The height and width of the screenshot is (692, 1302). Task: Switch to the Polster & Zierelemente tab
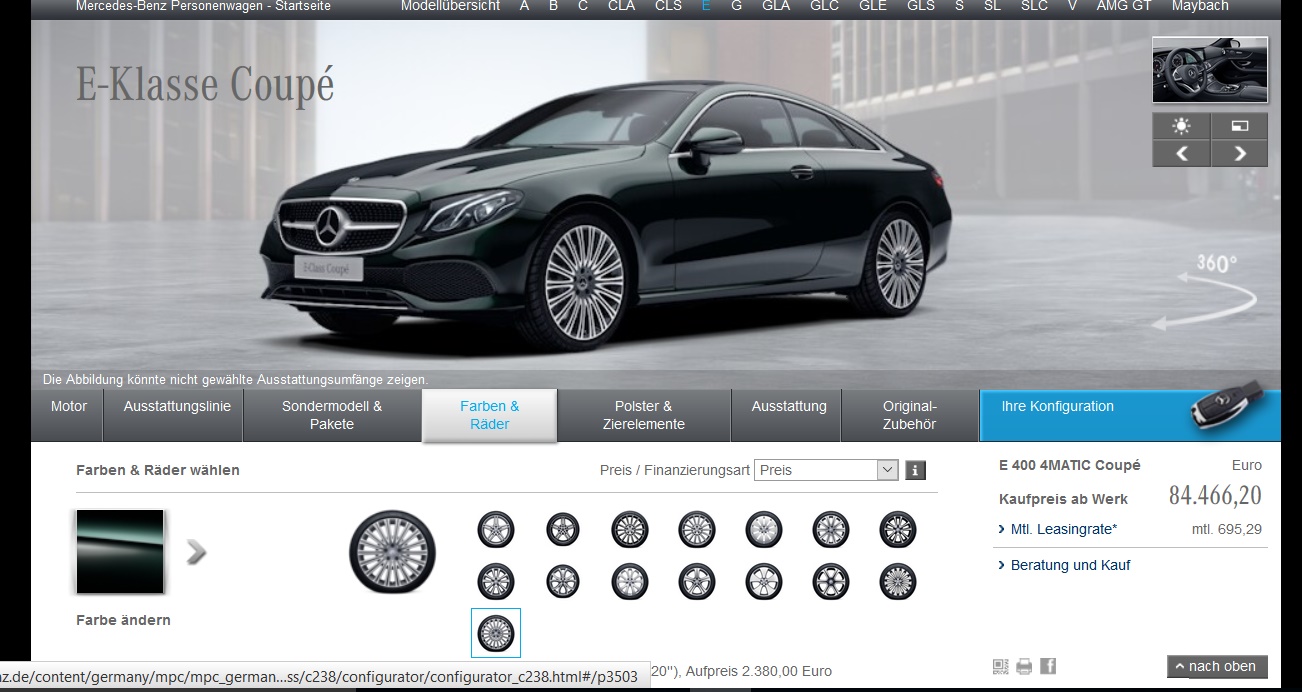coord(644,415)
